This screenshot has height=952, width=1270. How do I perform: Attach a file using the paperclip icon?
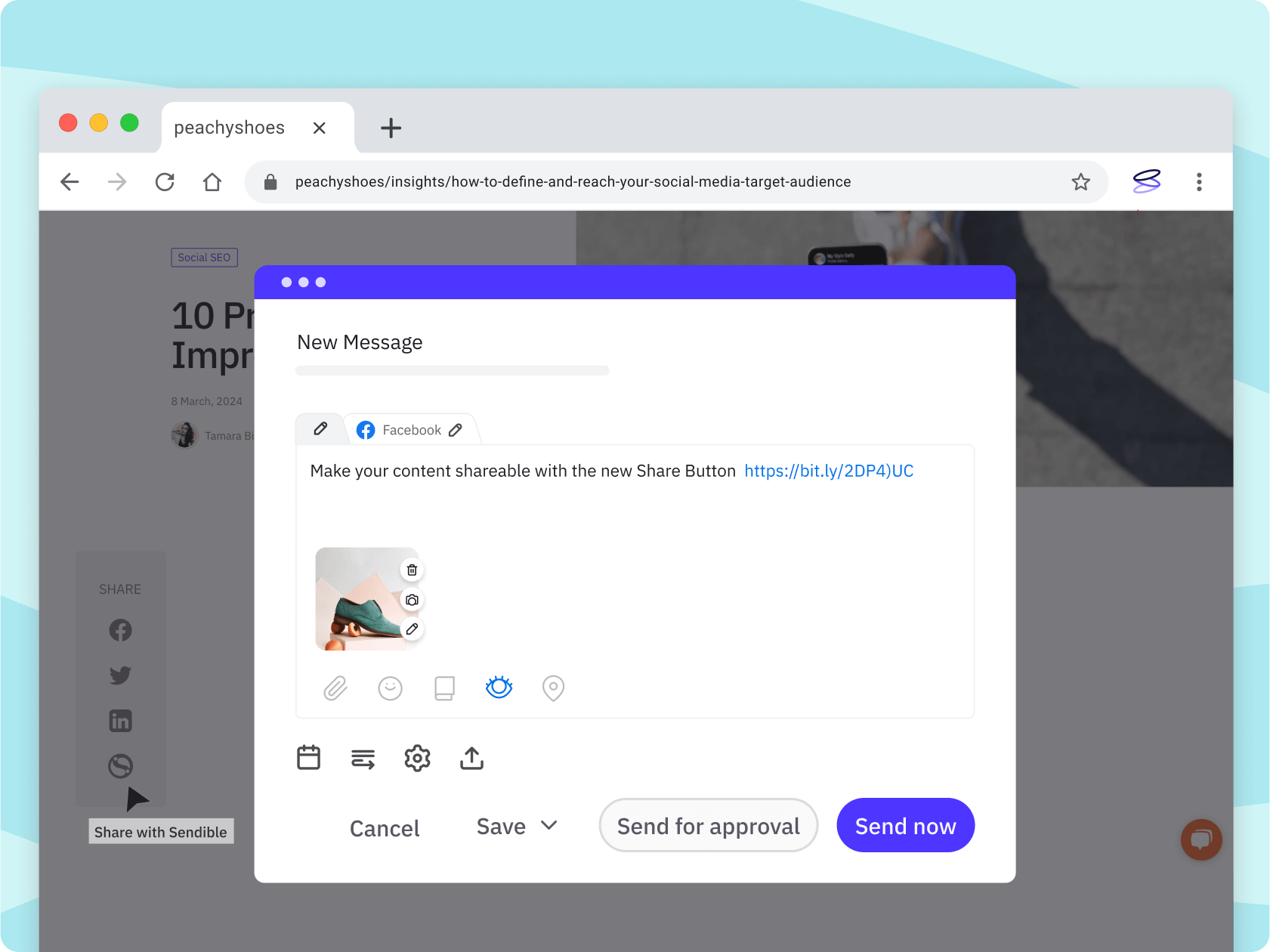pyautogui.click(x=336, y=688)
